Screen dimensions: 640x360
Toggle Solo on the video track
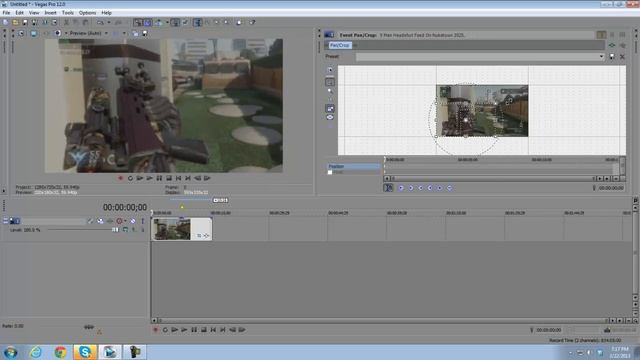coord(142,221)
